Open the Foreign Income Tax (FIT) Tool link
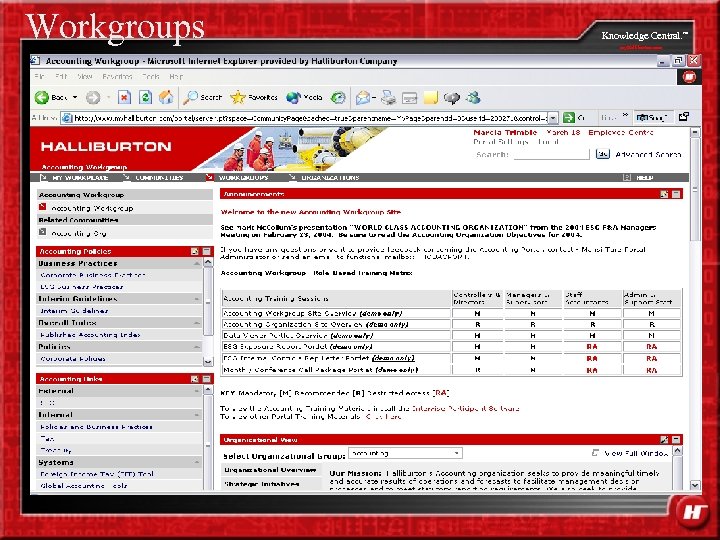Screen dimensions: 720x540 click(97, 474)
